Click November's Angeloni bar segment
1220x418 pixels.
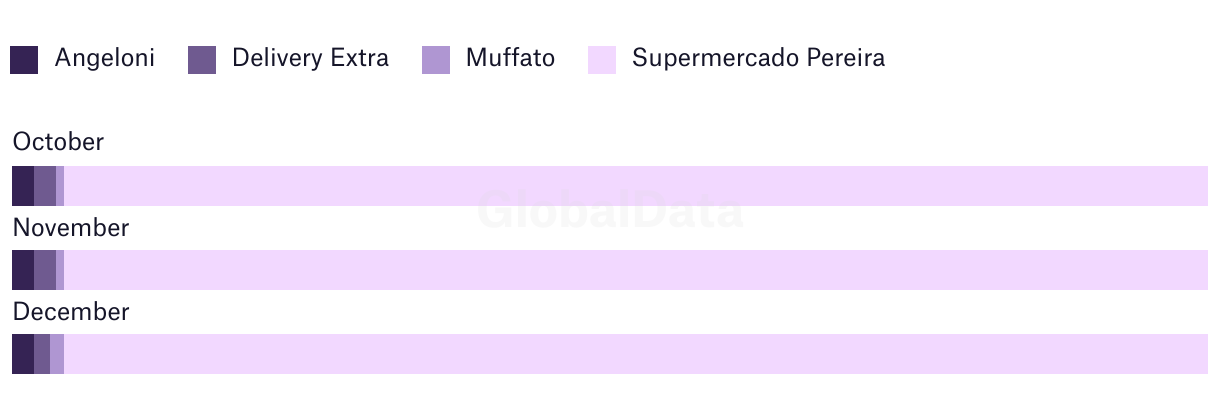[23, 270]
